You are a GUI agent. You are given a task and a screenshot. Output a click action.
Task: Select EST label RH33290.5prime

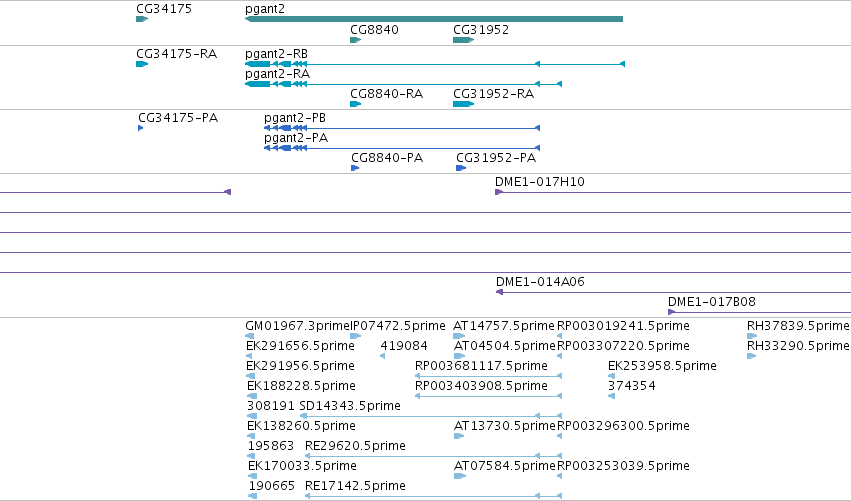click(798, 346)
